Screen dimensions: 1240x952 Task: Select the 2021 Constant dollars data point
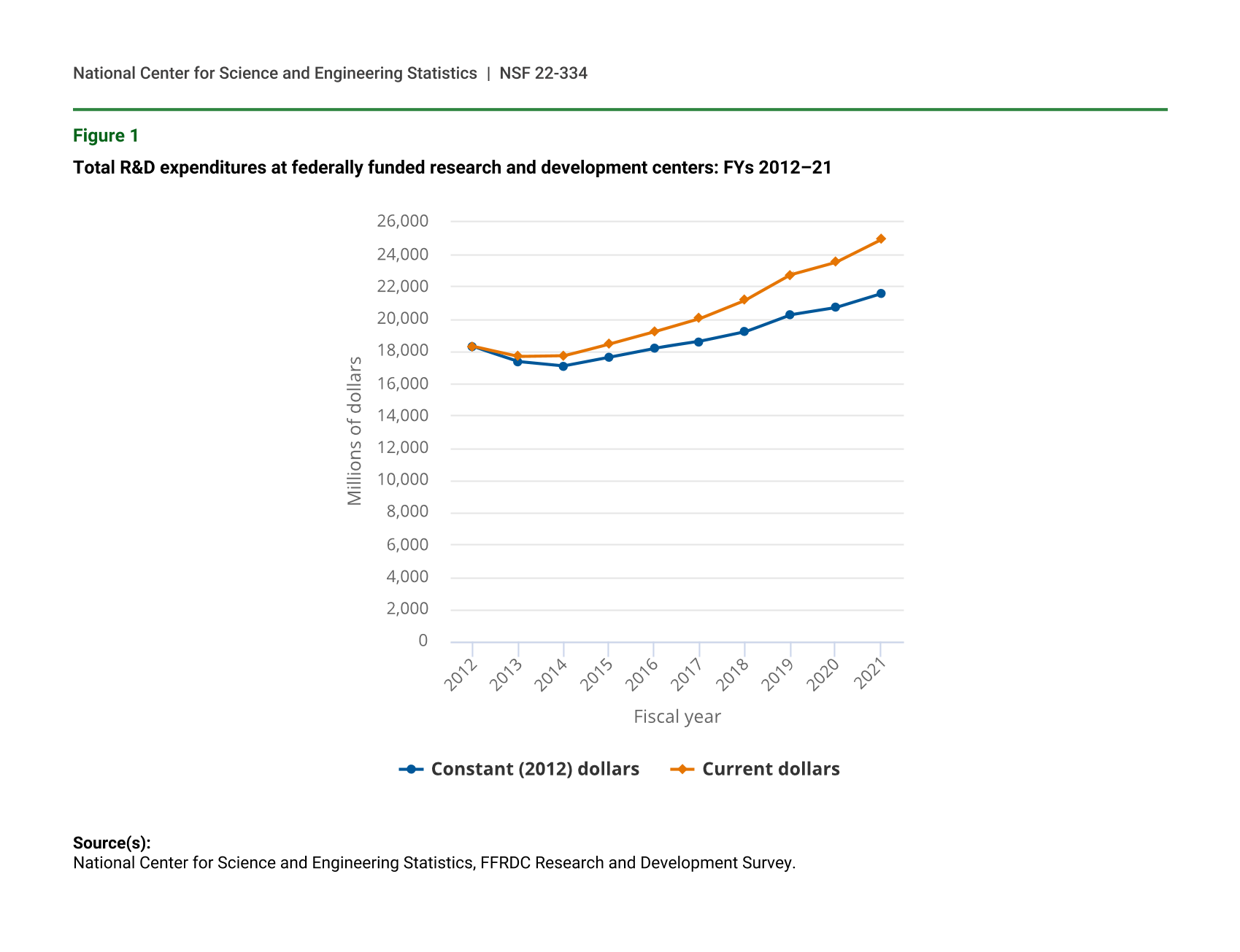(x=880, y=293)
